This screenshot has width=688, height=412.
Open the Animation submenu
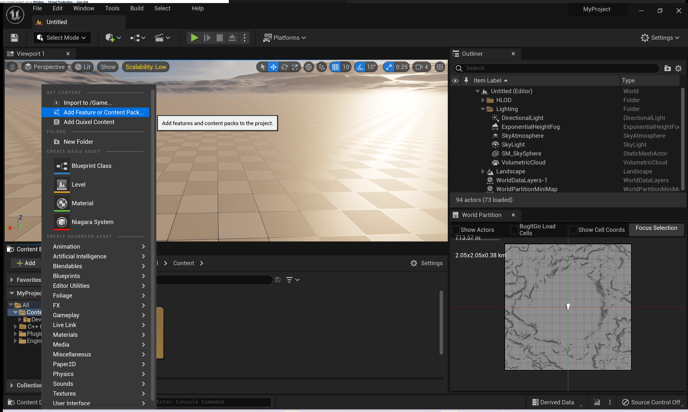point(99,247)
